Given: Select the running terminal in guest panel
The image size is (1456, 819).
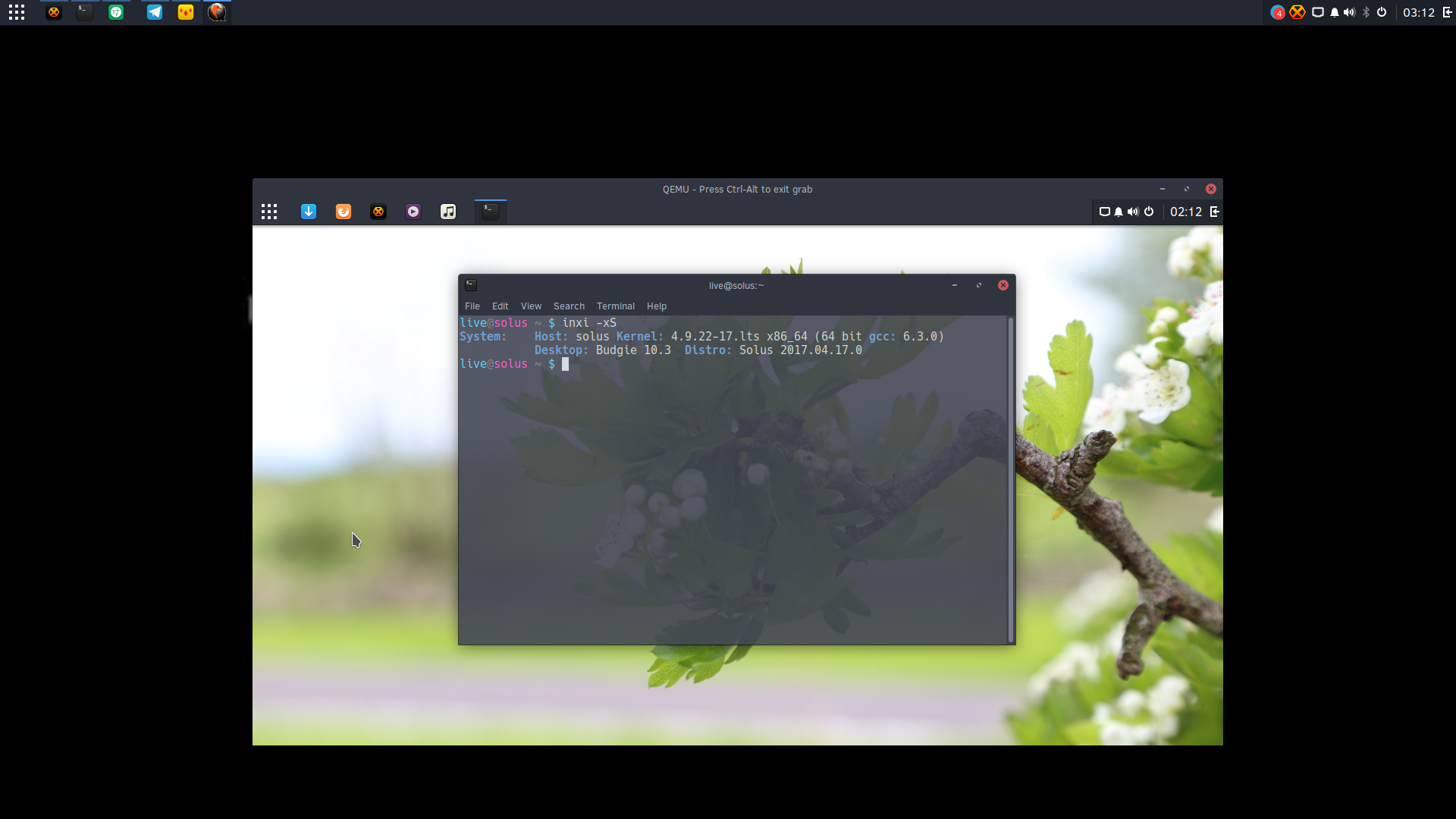Looking at the screenshot, I should (x=491, y=212).
